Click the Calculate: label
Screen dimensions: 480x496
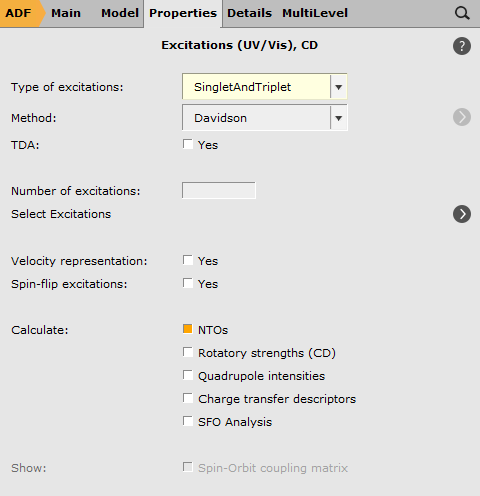[x=40, y=330]
